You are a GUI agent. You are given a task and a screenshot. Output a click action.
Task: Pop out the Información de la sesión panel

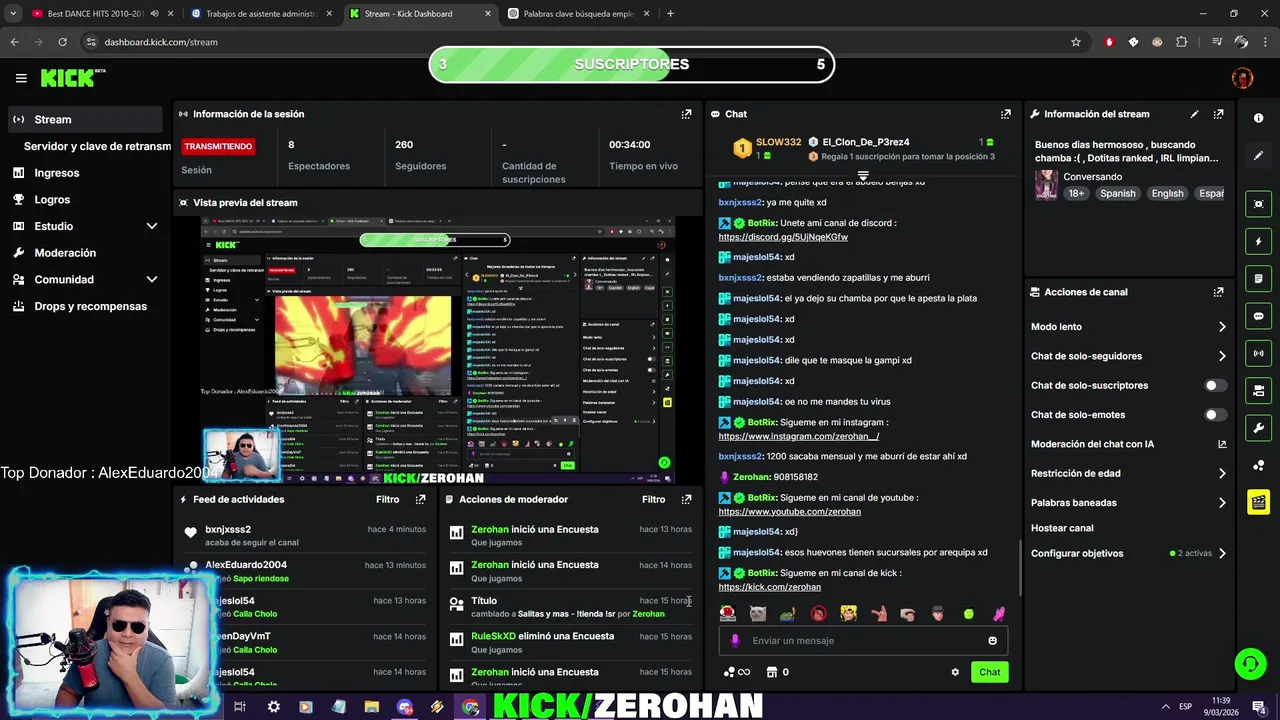[x=686, y=114]
